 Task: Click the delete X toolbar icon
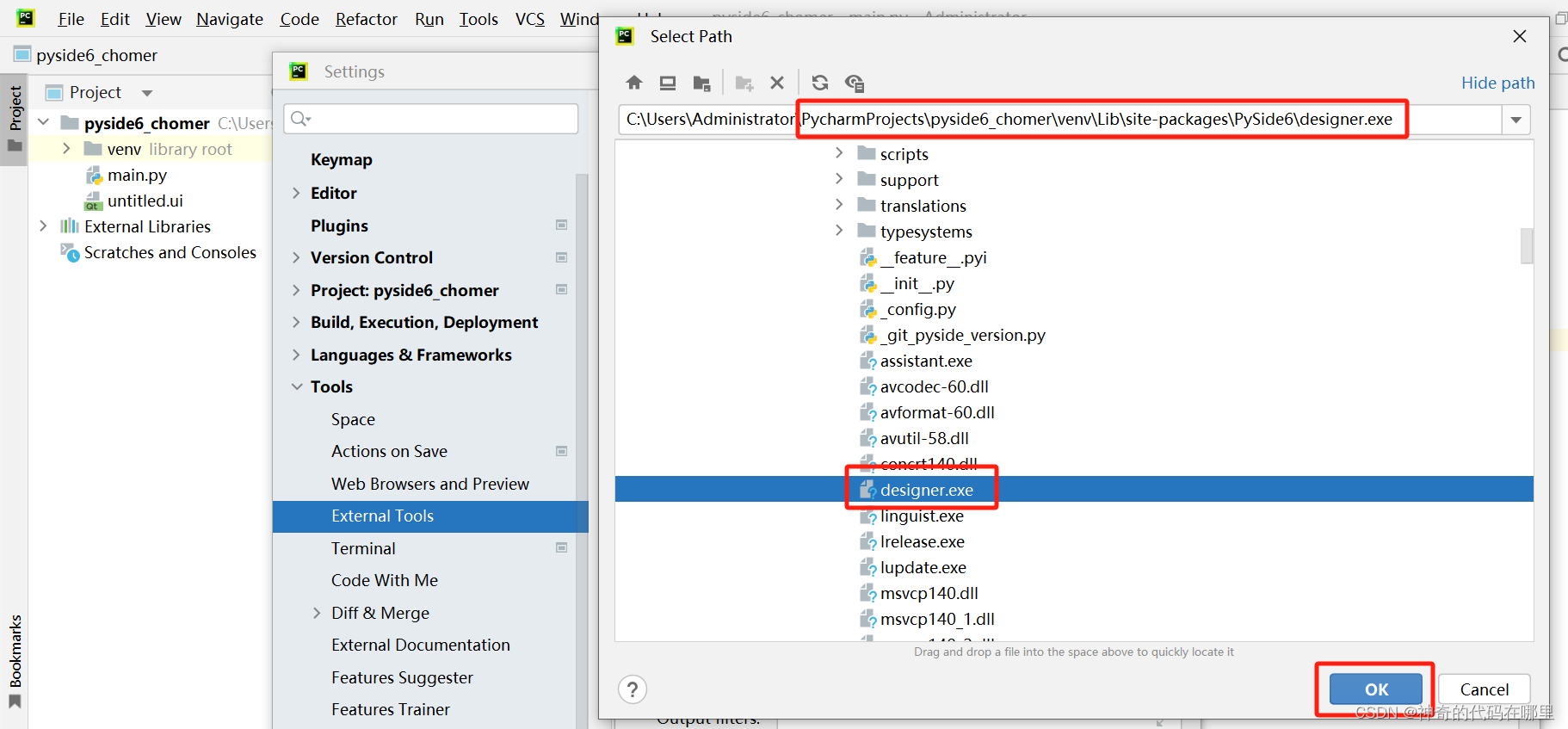pos(777,83)
